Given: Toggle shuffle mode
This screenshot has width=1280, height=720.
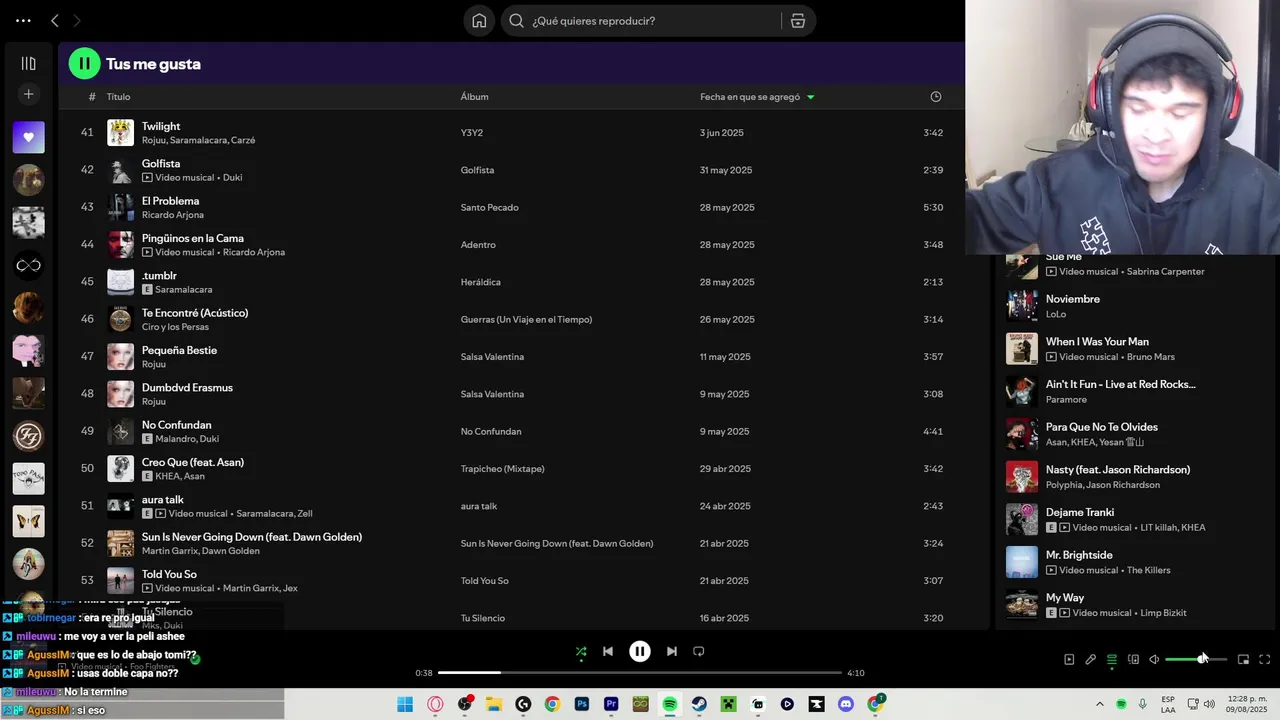Looking at the screenshot, I should (581, 651).
